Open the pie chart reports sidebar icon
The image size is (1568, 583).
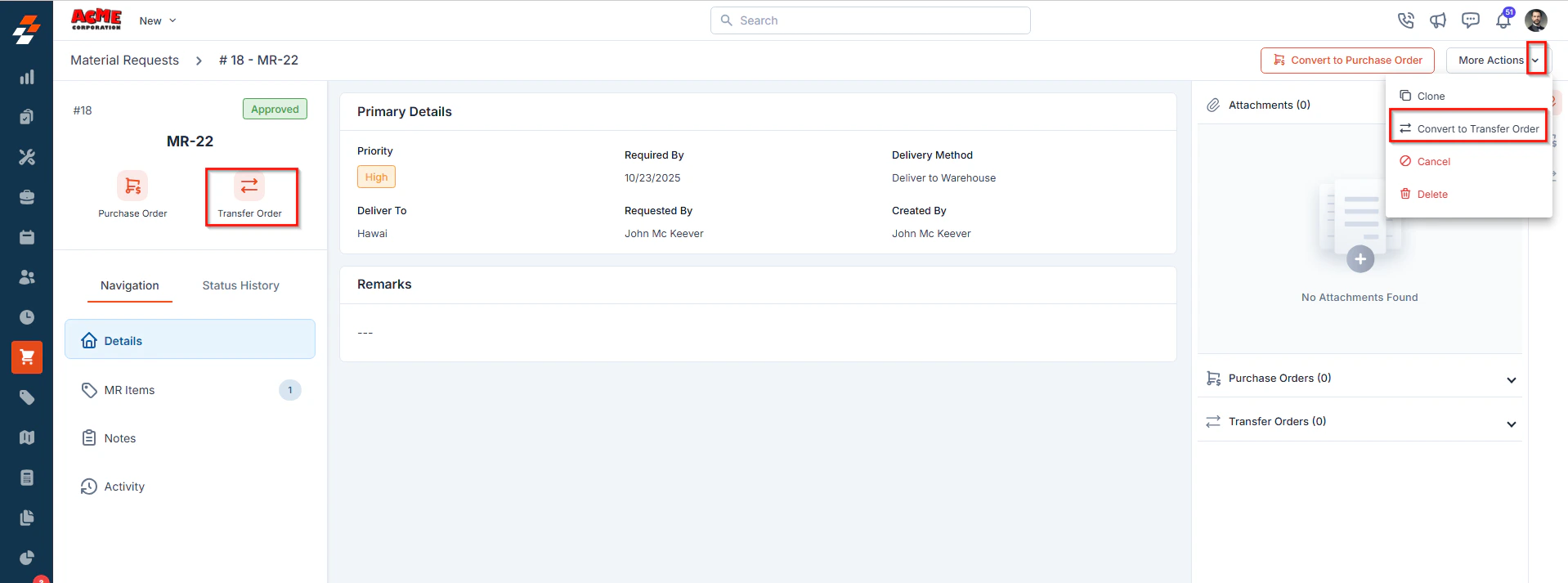click(27, 558)
